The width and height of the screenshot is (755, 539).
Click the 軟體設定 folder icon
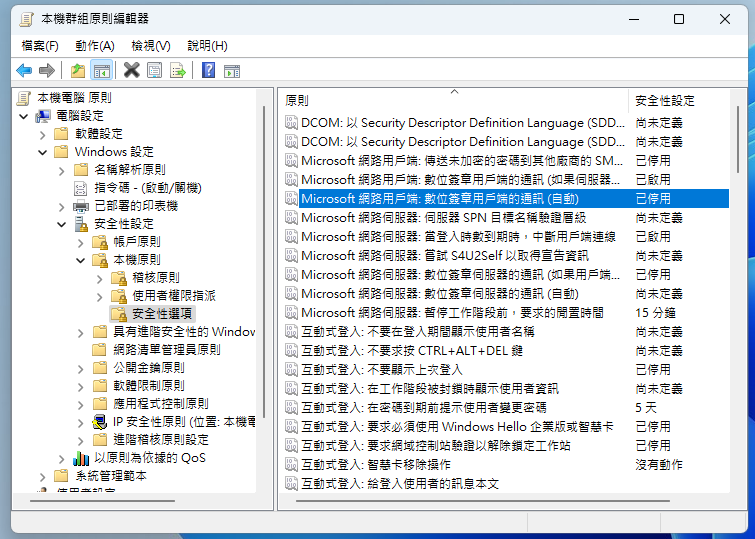61,134
